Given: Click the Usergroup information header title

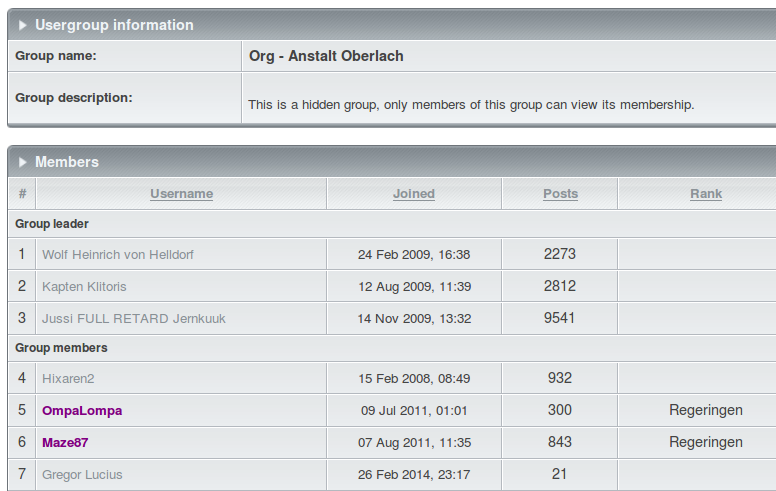Looking at the screenshot, I should click(114, 25).
